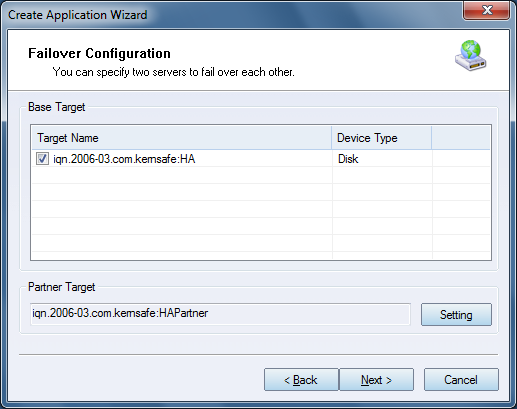
Task: Close the wizard window with X
Action: pyautogui.click(x=487, y=10)
